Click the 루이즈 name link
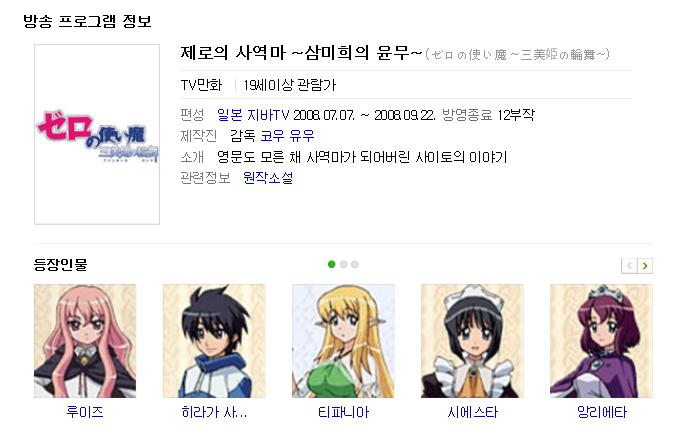The image size is (690, 428). point(85,412)
